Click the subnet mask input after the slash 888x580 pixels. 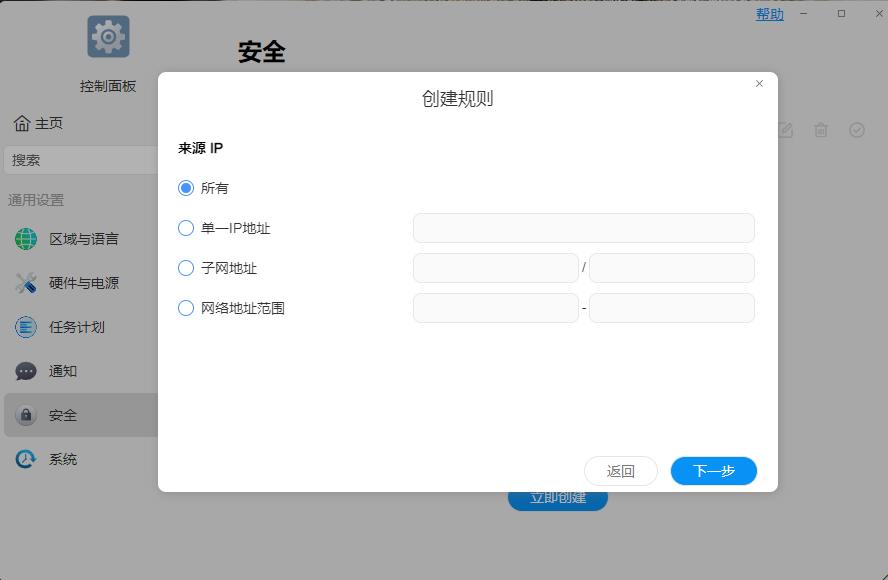(x=671, y=268)
